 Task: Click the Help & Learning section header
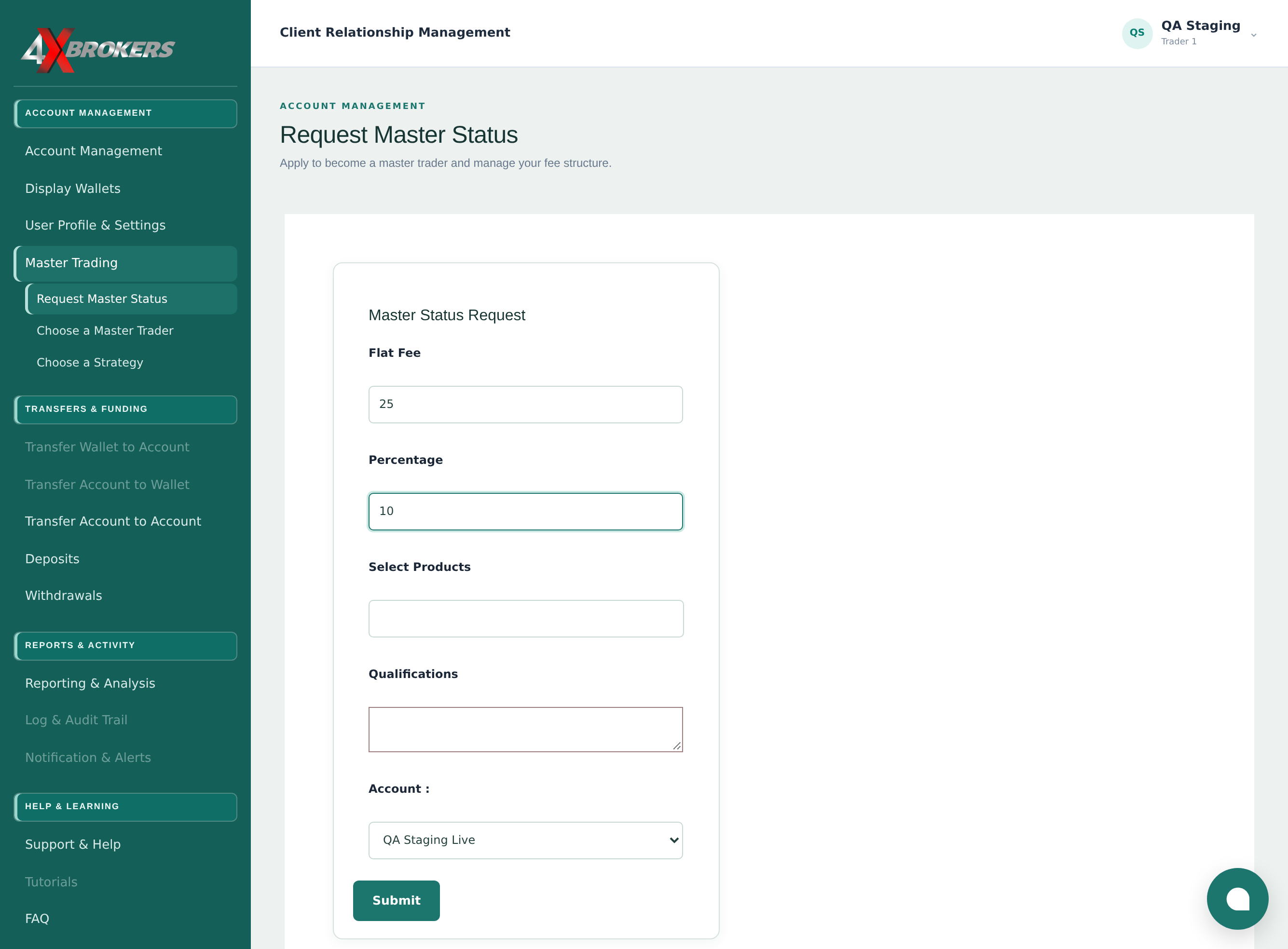tap(125, 807)
